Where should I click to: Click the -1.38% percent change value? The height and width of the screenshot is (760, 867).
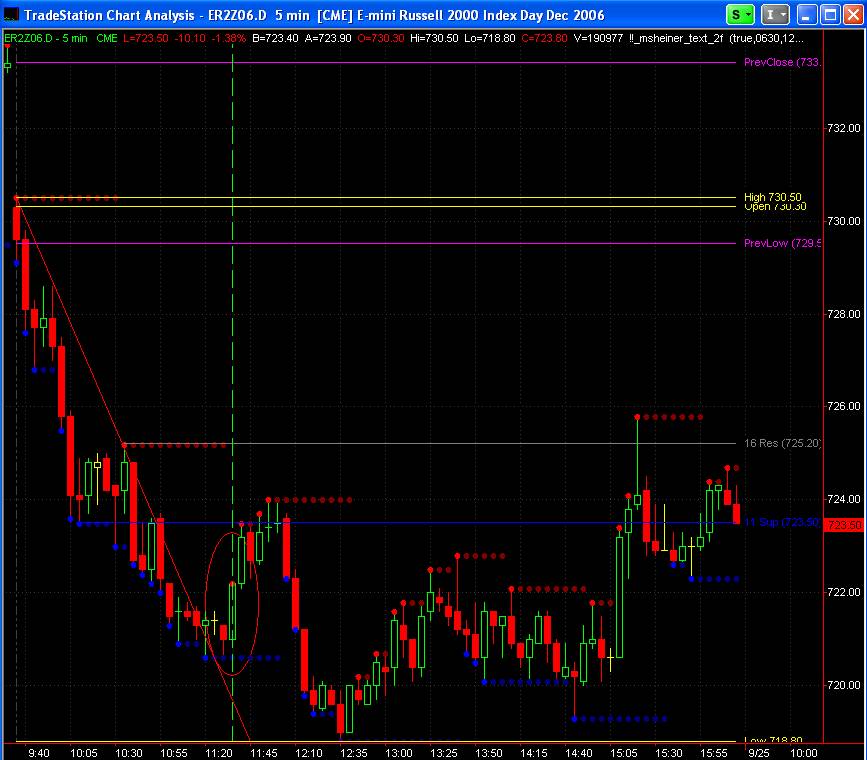pyautogui.click(x=228, y=38)
